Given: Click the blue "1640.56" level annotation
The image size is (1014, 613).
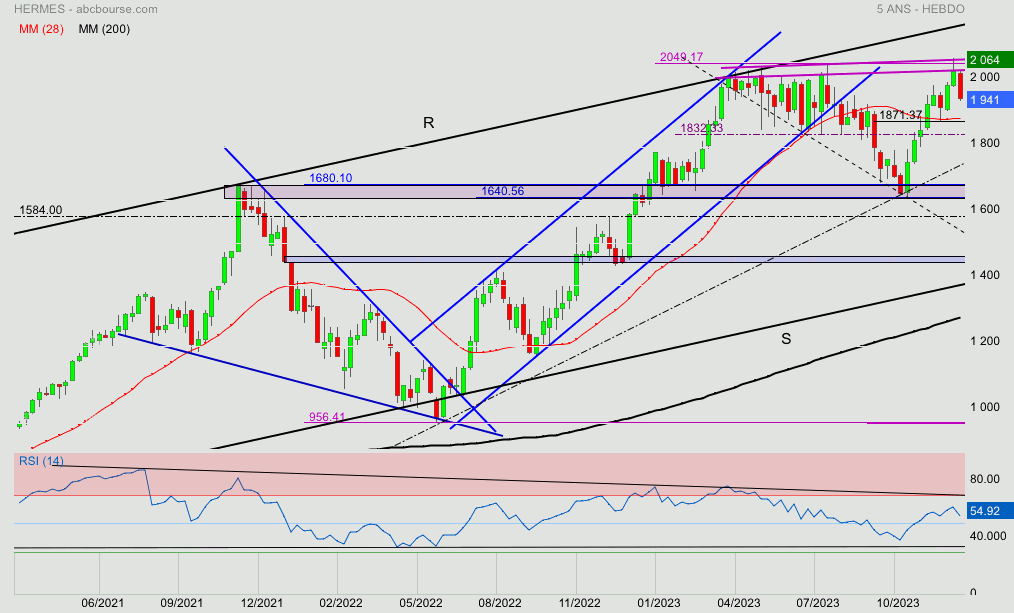Looking at the screenshot, I should [x=502, y=191].
